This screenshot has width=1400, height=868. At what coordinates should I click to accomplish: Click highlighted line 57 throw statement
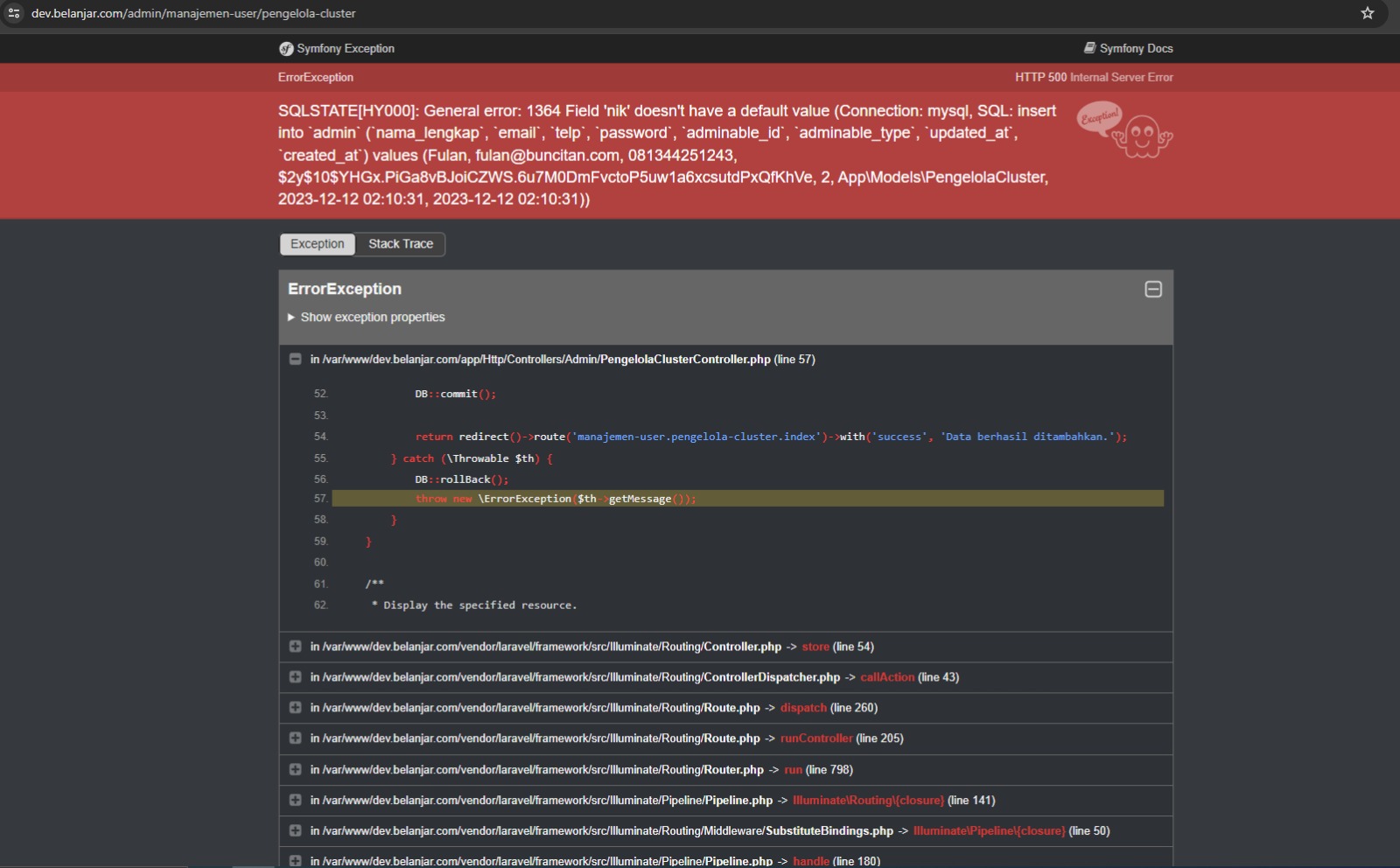coord(556,499)
